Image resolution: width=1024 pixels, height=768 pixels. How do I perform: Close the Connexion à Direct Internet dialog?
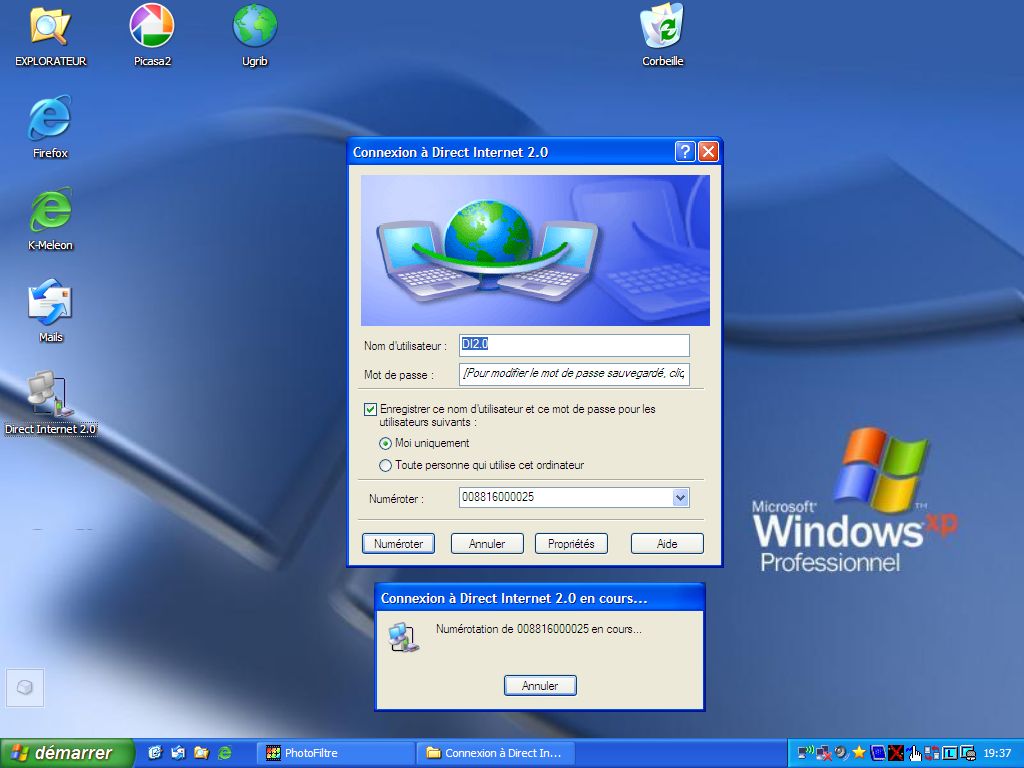tap(708, 152)
